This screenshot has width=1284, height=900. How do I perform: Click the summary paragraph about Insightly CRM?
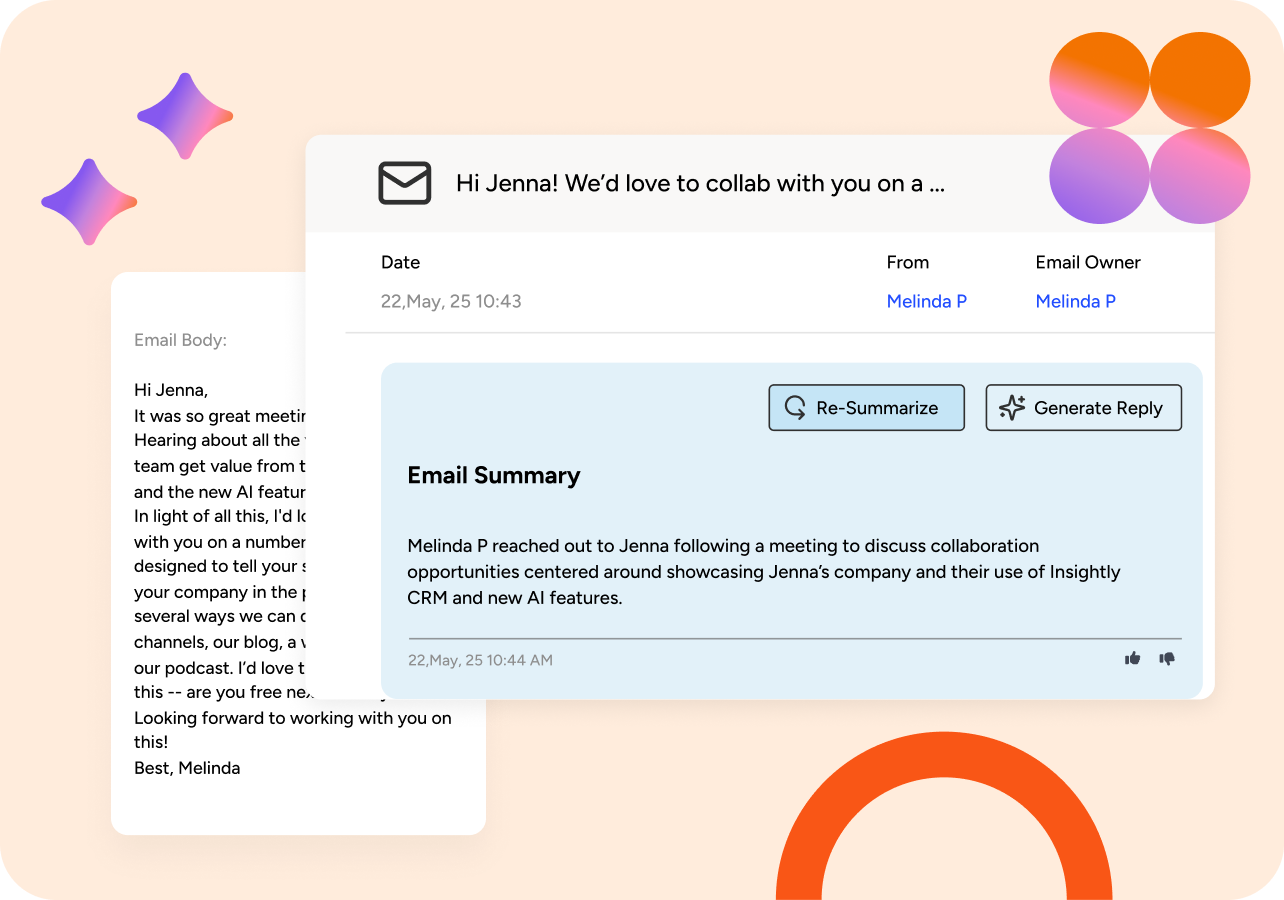tap(763, 572)
